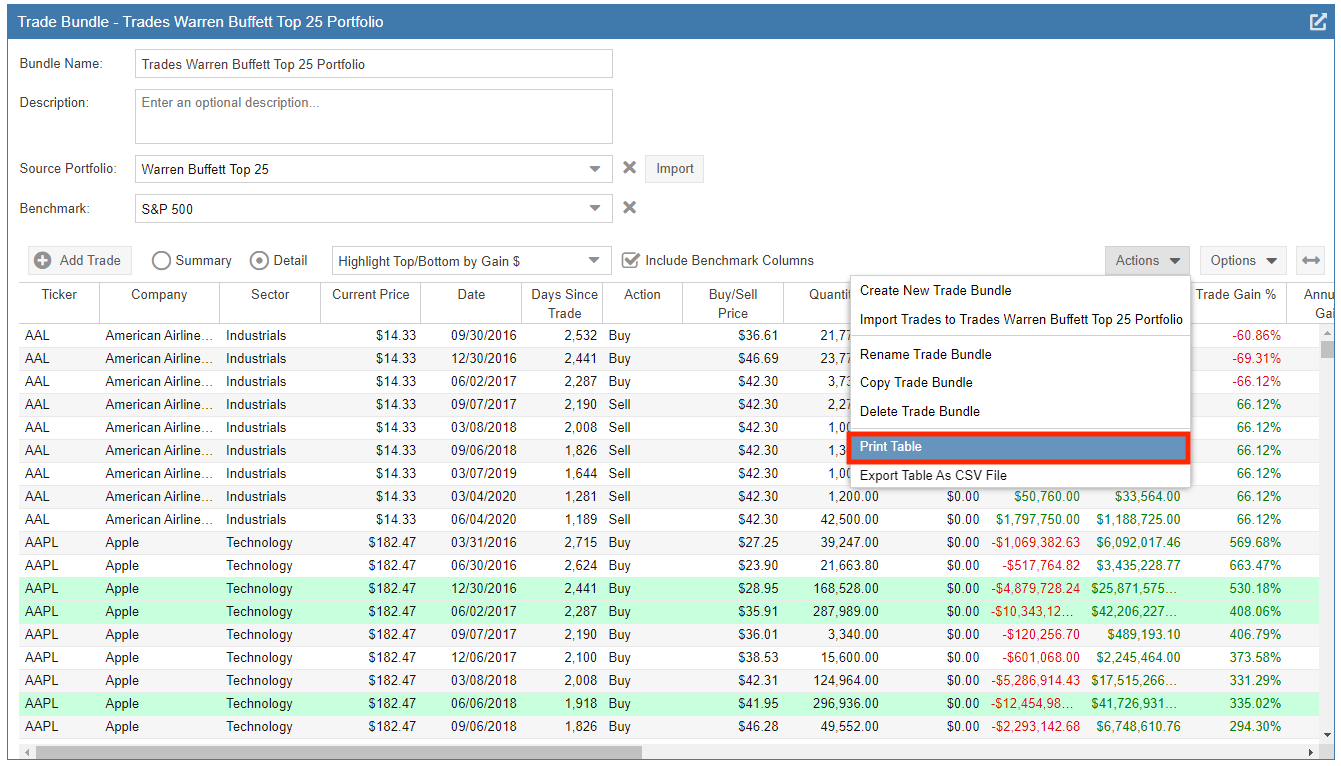Choose Import Trades to Trades Warren Buffett menu item
This screenshot has width=1341, height=766.
pyautogui.click(x=1020, y=319)
